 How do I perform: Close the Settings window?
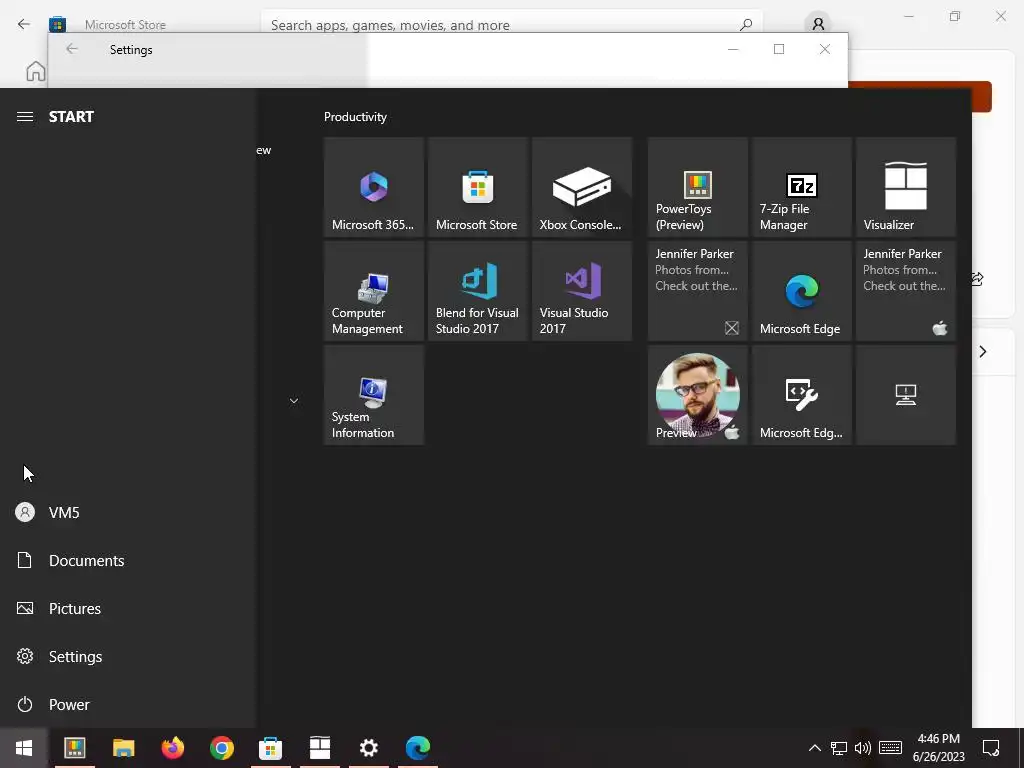[x=825, y=49]
